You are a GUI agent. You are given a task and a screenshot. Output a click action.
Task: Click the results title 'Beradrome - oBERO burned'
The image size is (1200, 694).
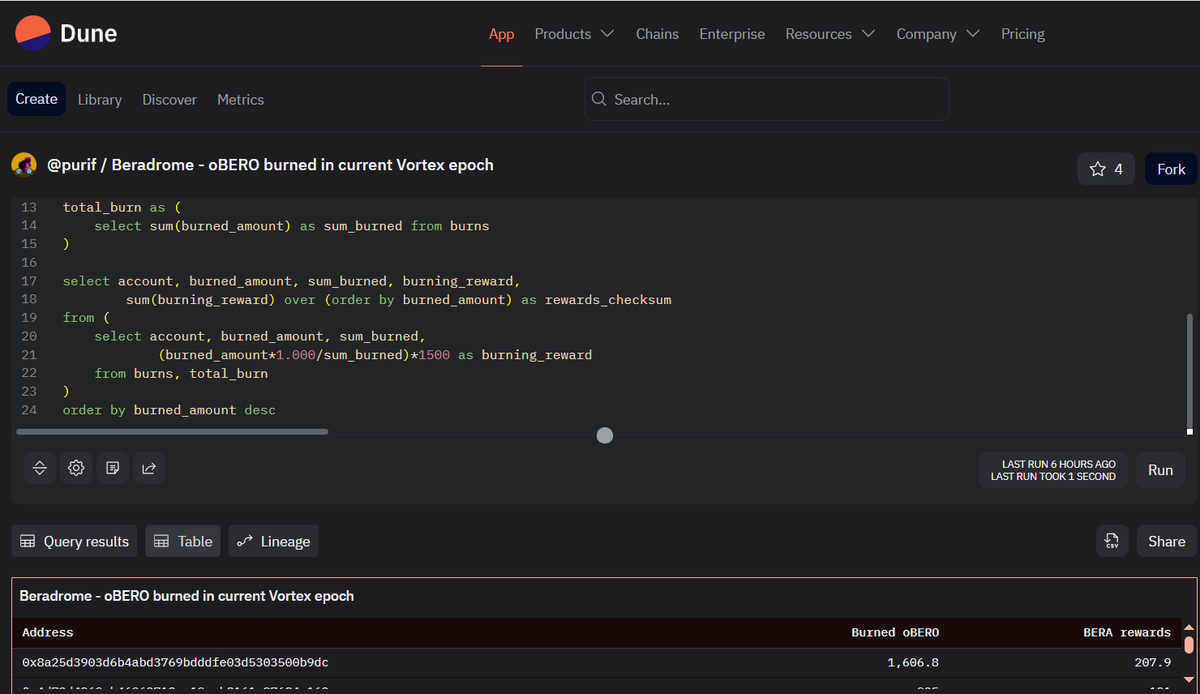[x=187, y=596]
